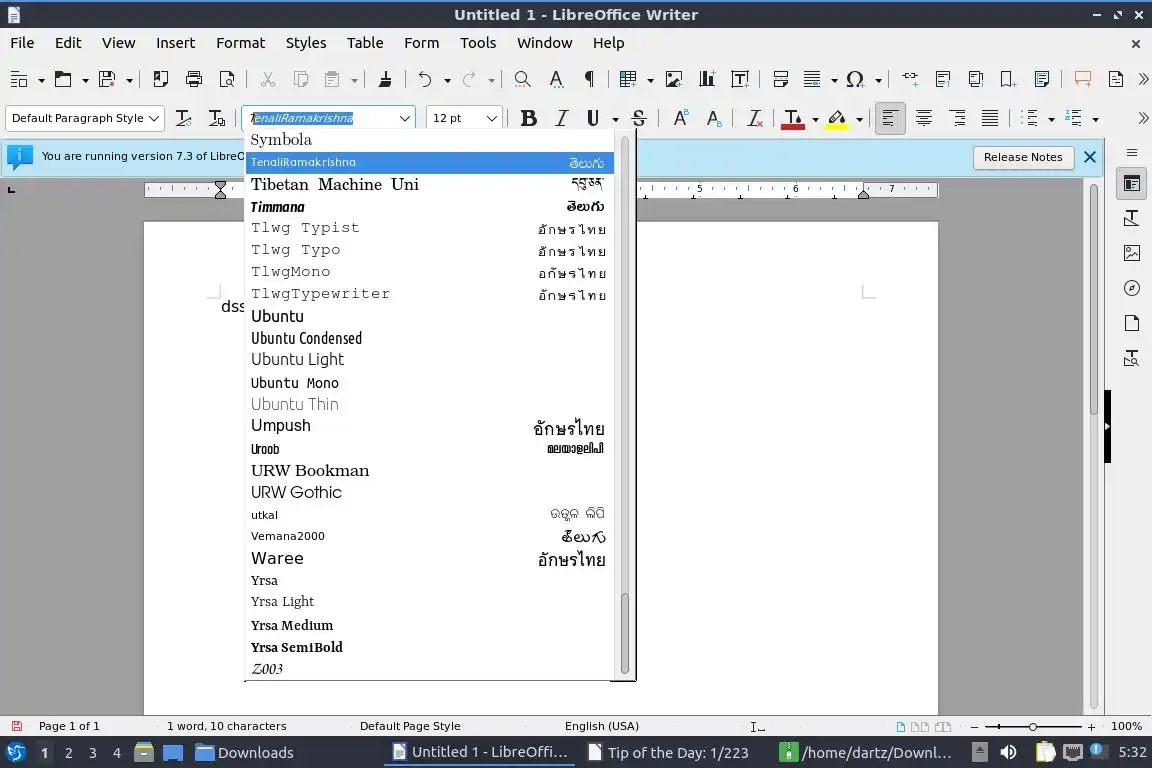Insert Image icon in toolbar

point(674,79)
